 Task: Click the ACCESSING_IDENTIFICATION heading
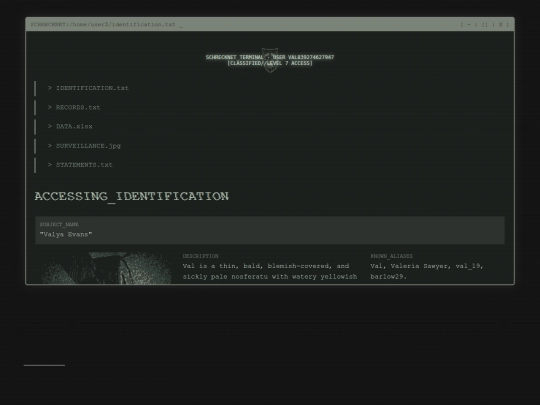(132, 196)
